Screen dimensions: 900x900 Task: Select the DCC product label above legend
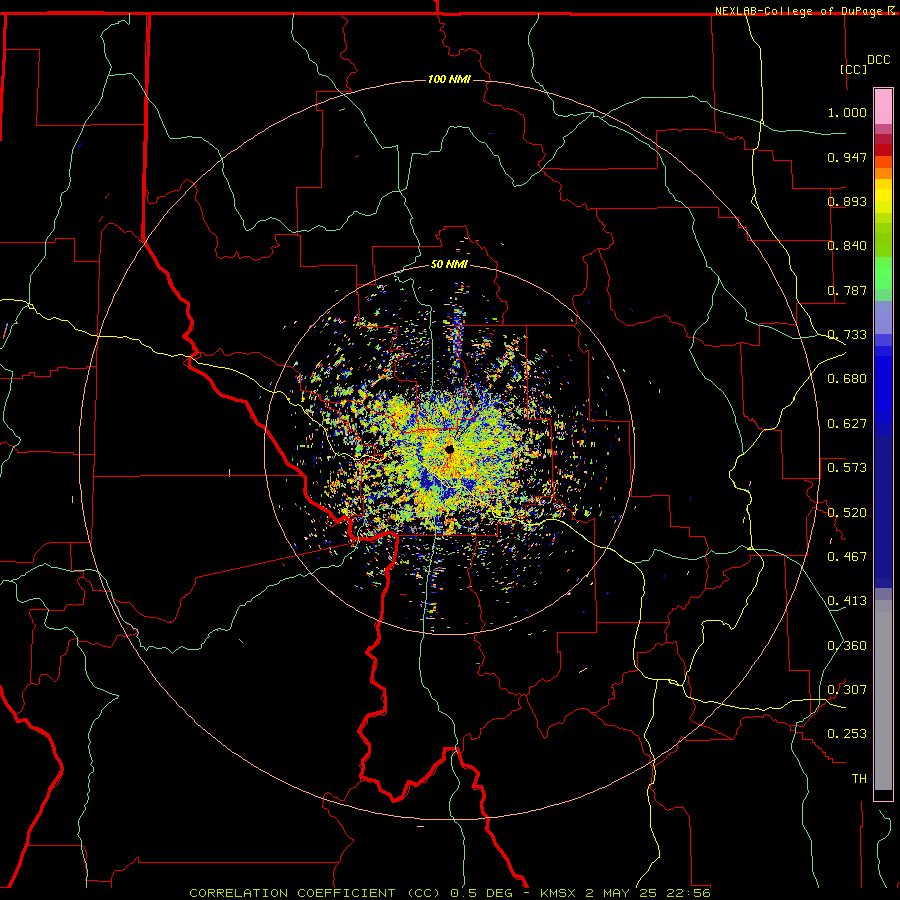(878, 60)
